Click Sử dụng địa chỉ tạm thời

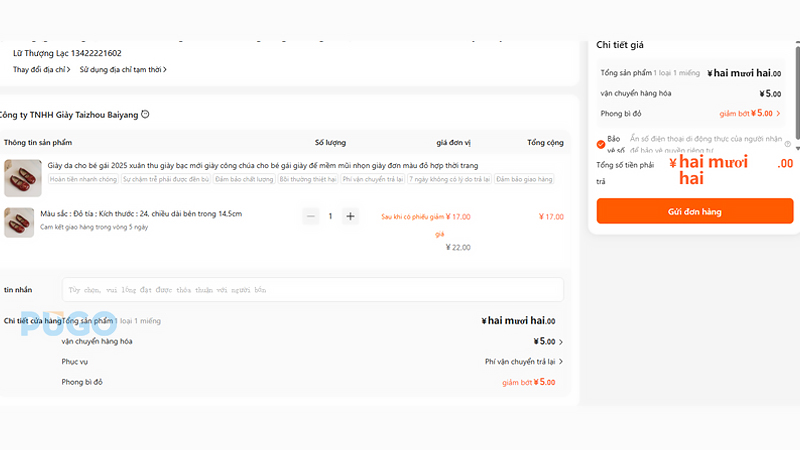(123, 70)
